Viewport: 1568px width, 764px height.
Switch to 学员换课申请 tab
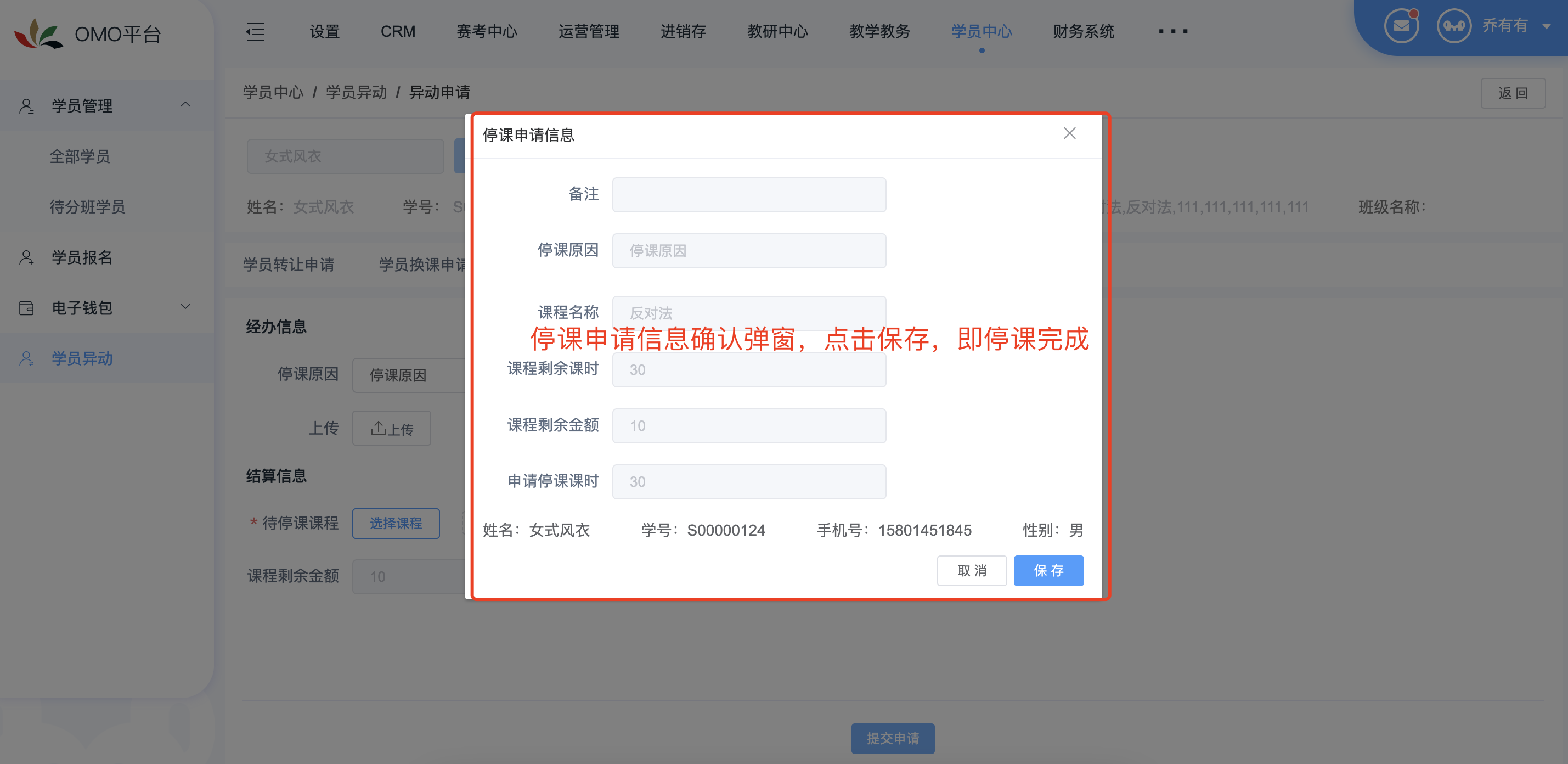422,265
